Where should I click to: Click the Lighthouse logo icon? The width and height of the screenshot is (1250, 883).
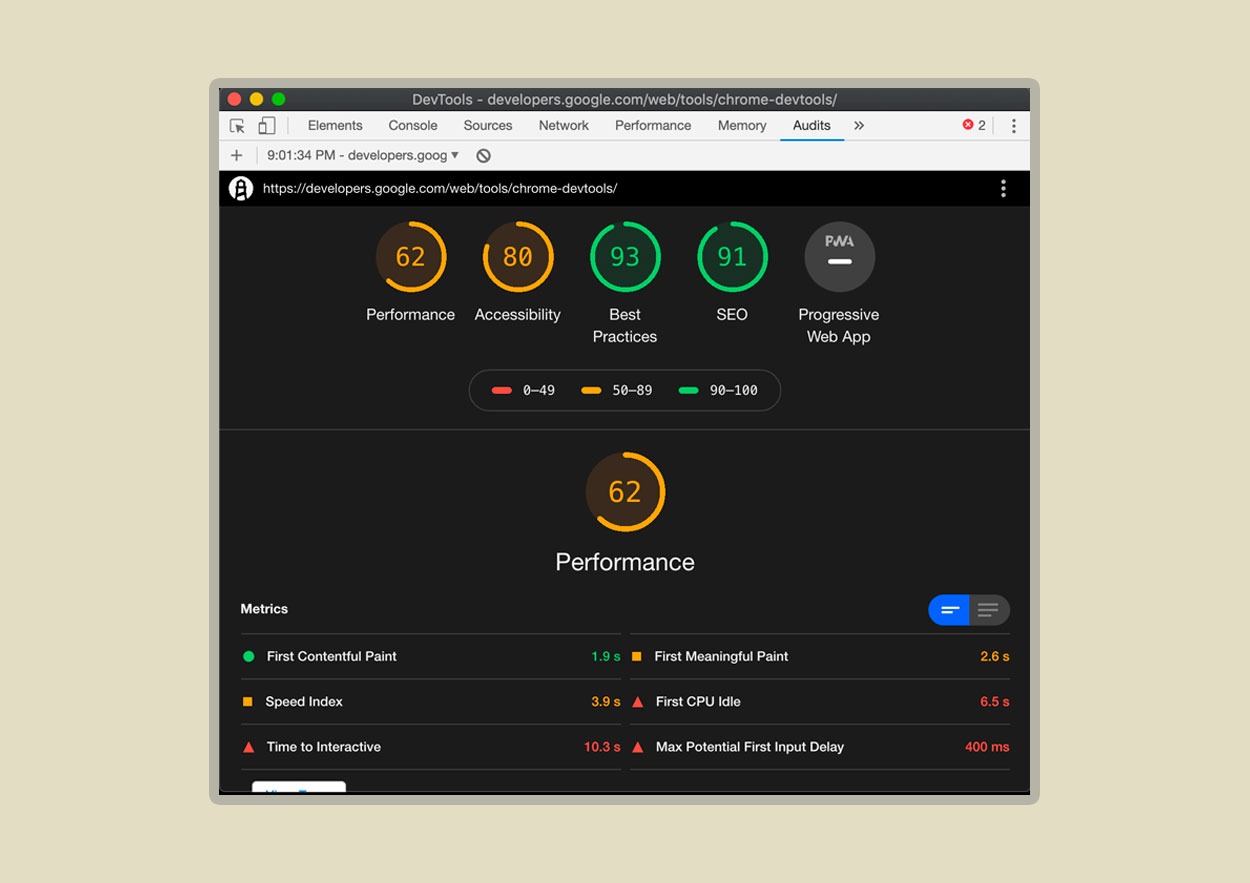pos(241,188)
